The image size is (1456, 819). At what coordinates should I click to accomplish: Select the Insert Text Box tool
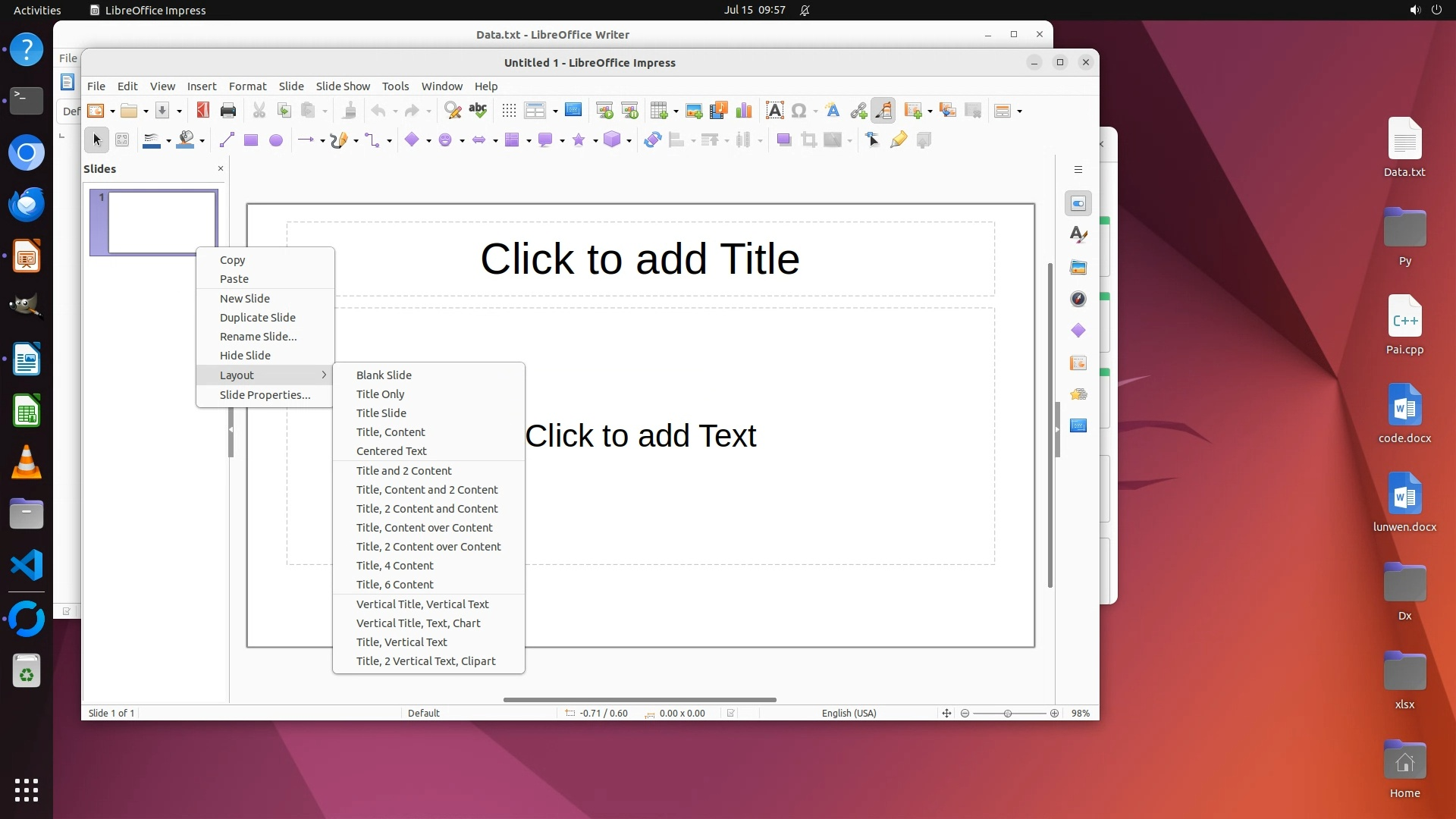[x=774, y=111]
